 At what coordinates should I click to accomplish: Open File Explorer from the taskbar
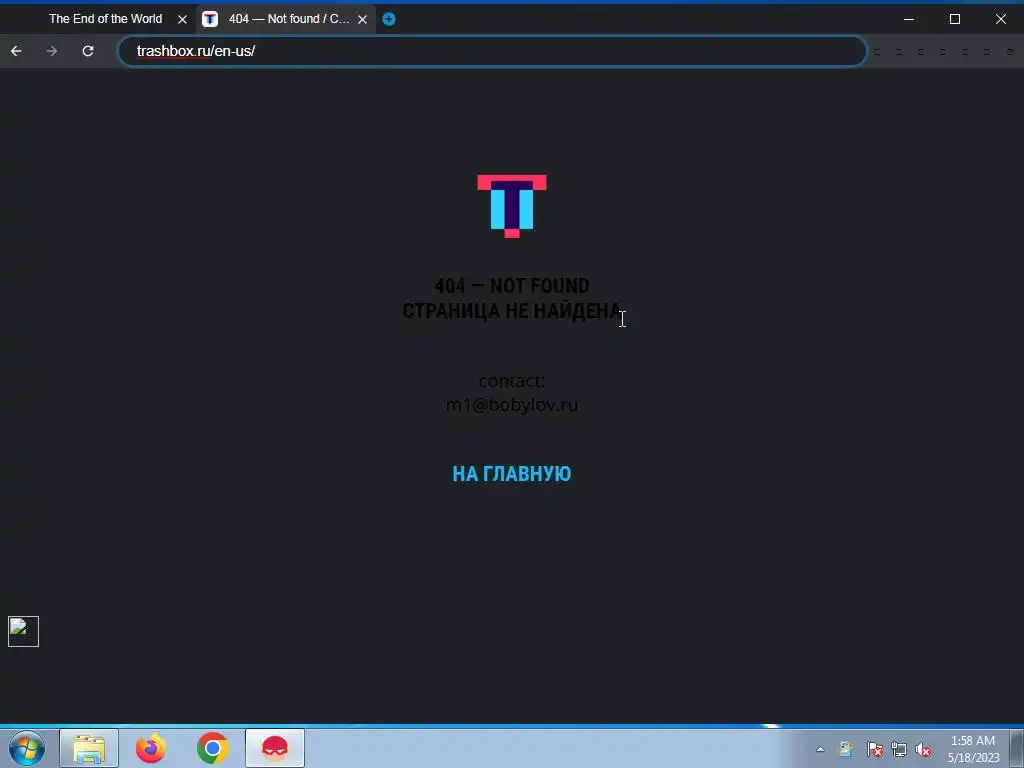coord(89,748)
